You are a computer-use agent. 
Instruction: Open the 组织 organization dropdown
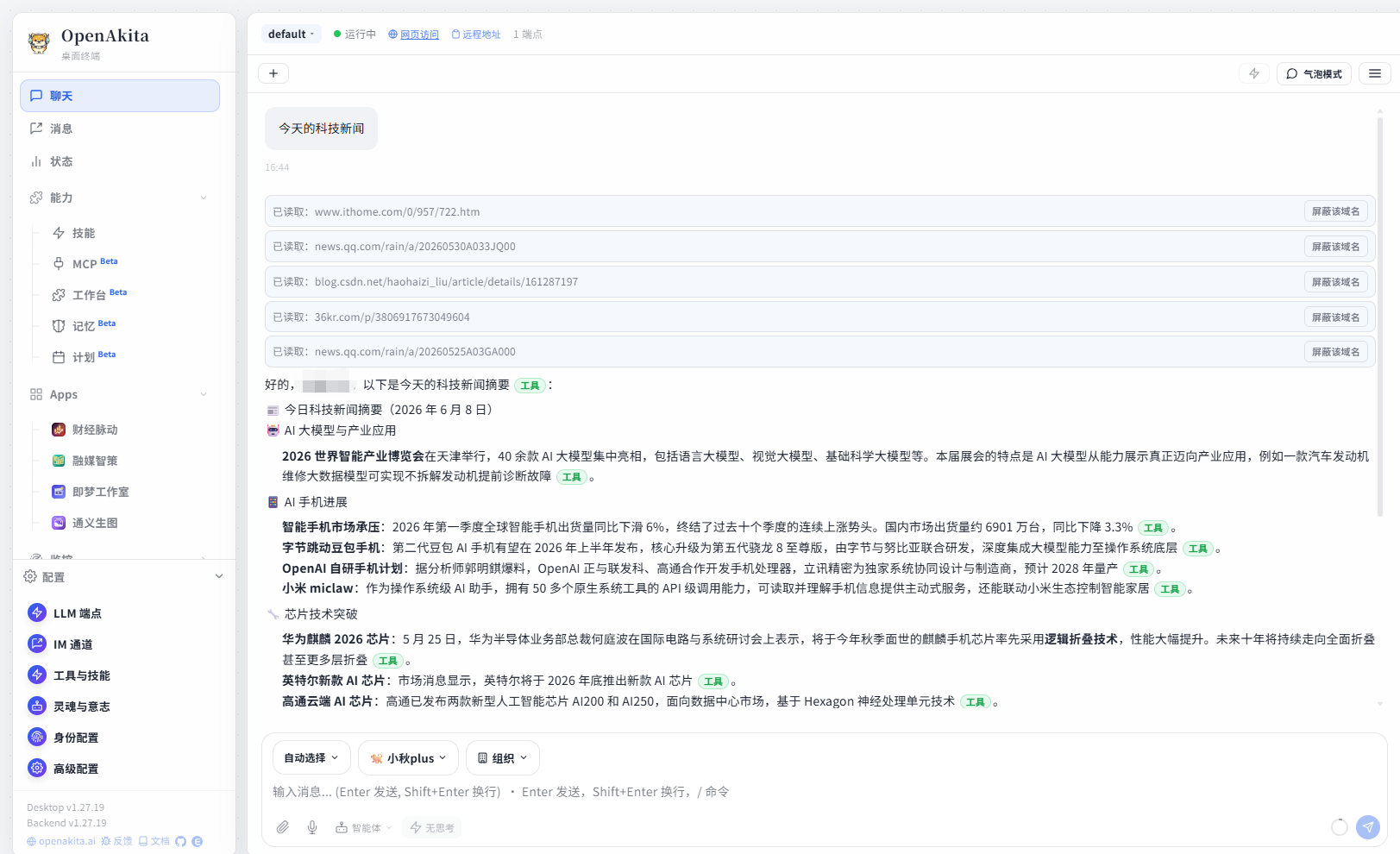click(503, 758)
